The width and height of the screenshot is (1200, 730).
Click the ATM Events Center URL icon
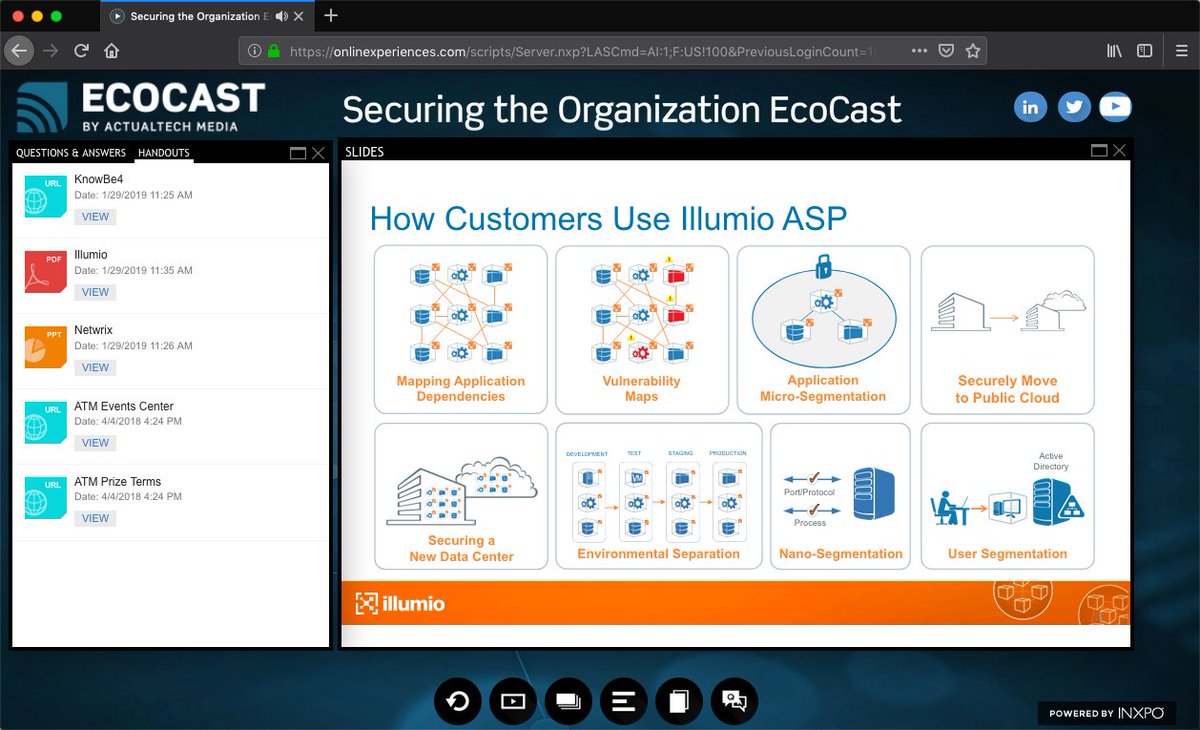point(45,423)
